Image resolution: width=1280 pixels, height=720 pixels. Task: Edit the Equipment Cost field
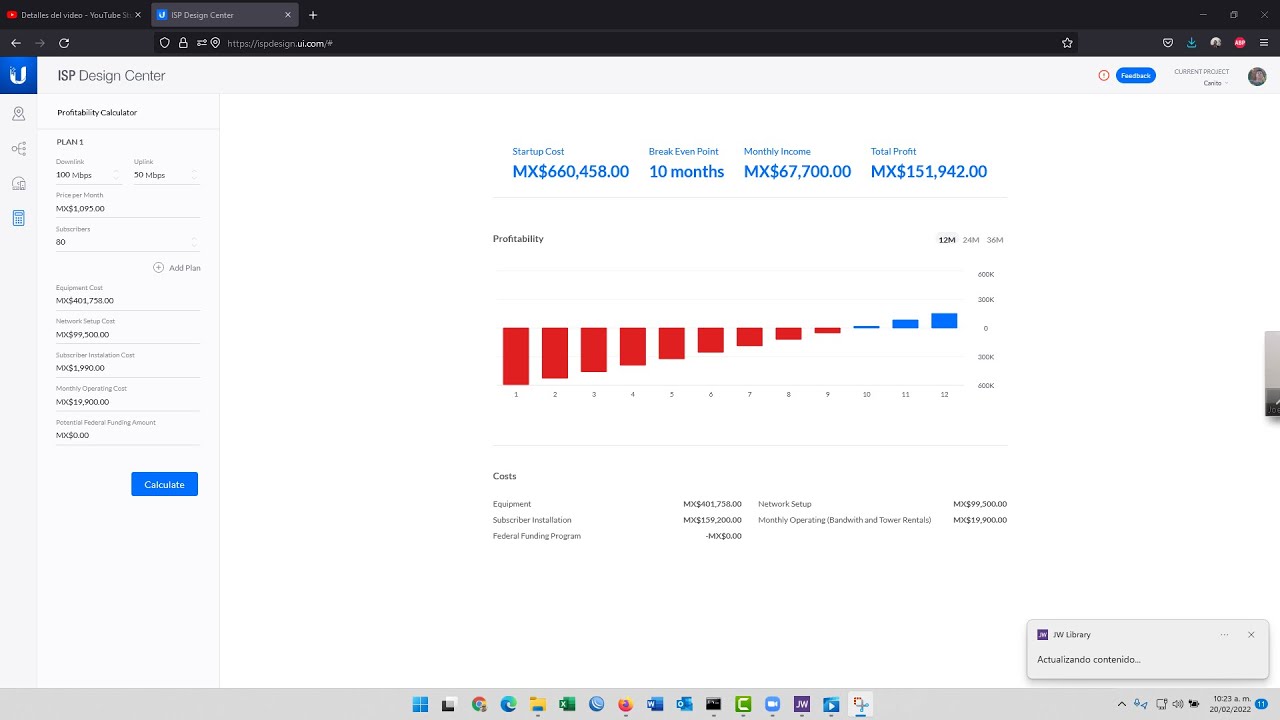tap(128, 300)
